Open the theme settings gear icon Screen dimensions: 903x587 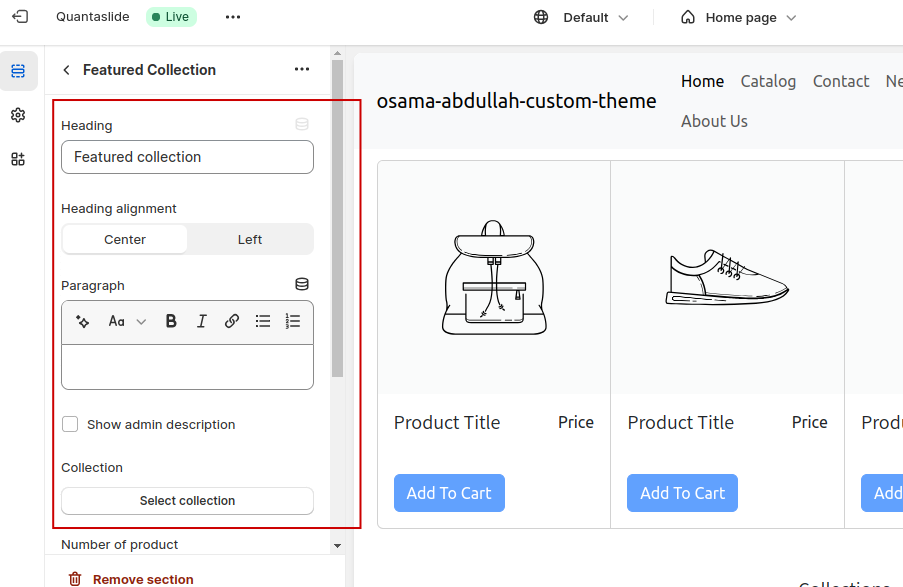click(18, 115)
